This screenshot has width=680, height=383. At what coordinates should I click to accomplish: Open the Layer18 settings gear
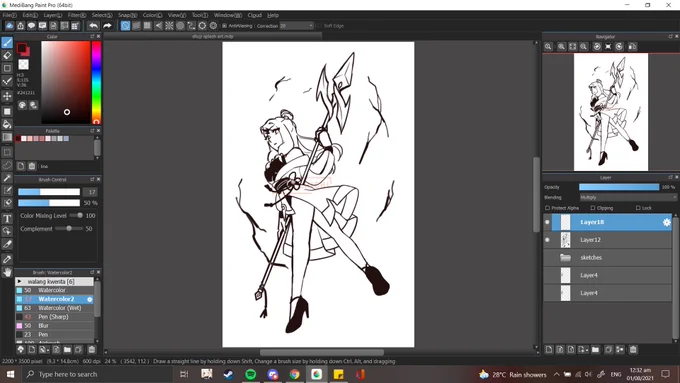pyautogui.click(x=666, y=222)
